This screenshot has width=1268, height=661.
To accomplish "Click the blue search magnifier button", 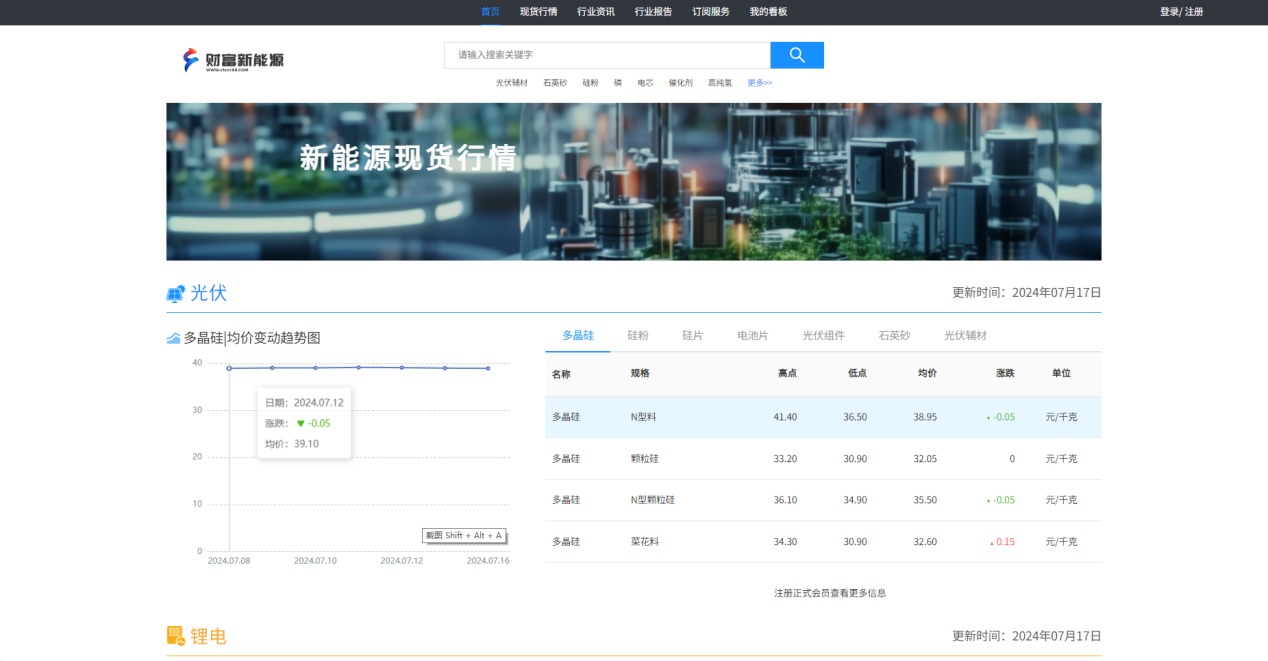I will [x=797, y=55].
